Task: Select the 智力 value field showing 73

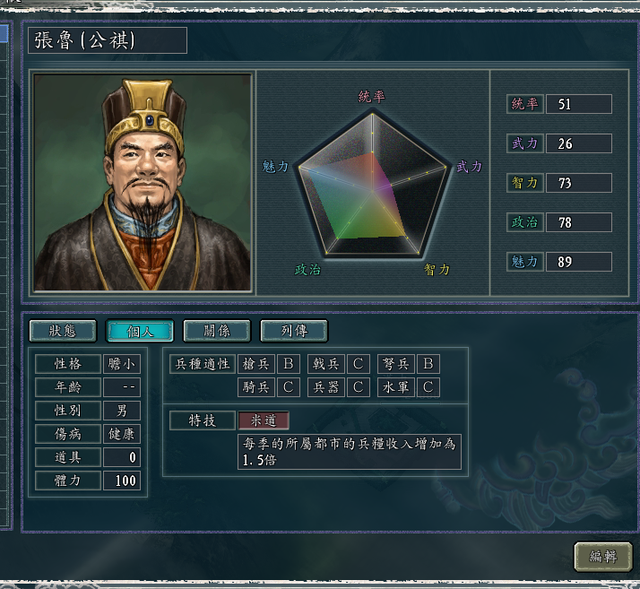Action: (579, 183)
